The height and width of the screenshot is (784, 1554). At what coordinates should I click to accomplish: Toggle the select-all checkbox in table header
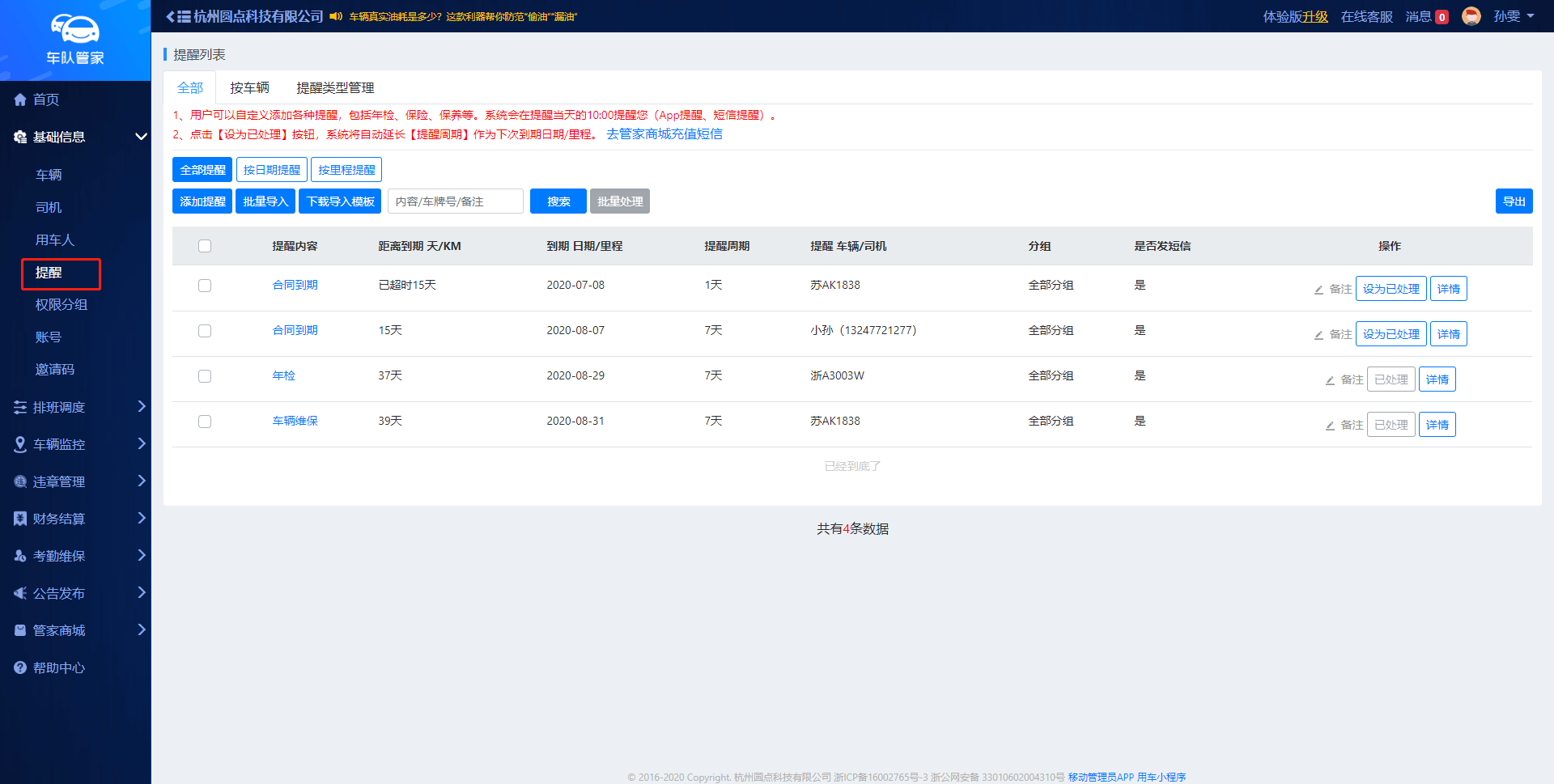click(205, 246)
